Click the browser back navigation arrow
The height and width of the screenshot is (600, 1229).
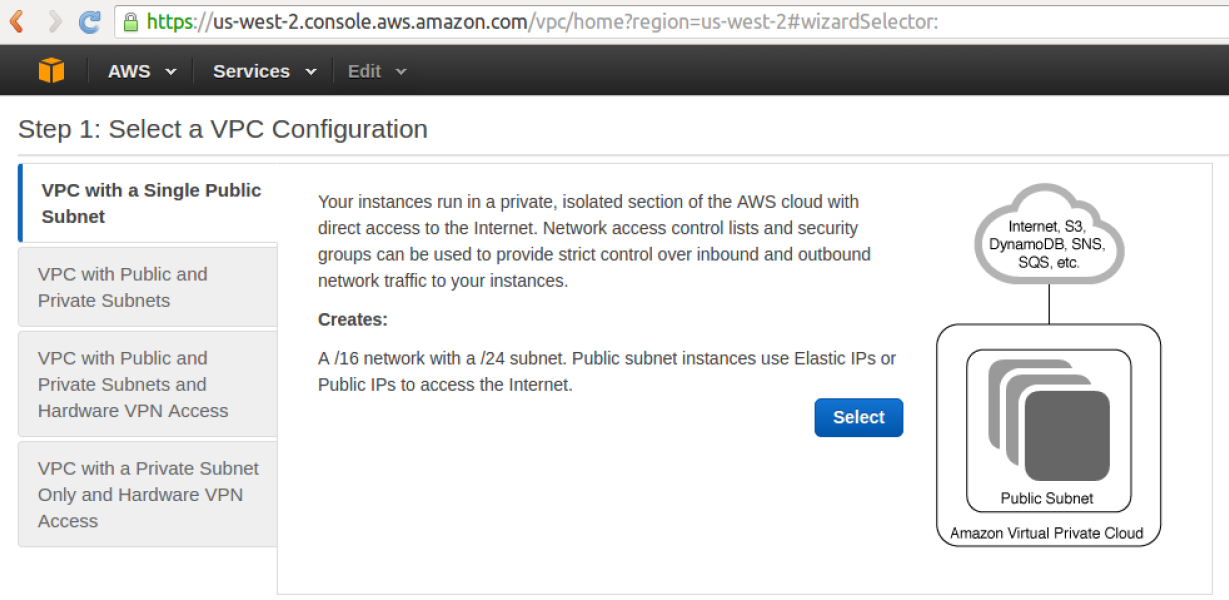click(x=14, y=20)
